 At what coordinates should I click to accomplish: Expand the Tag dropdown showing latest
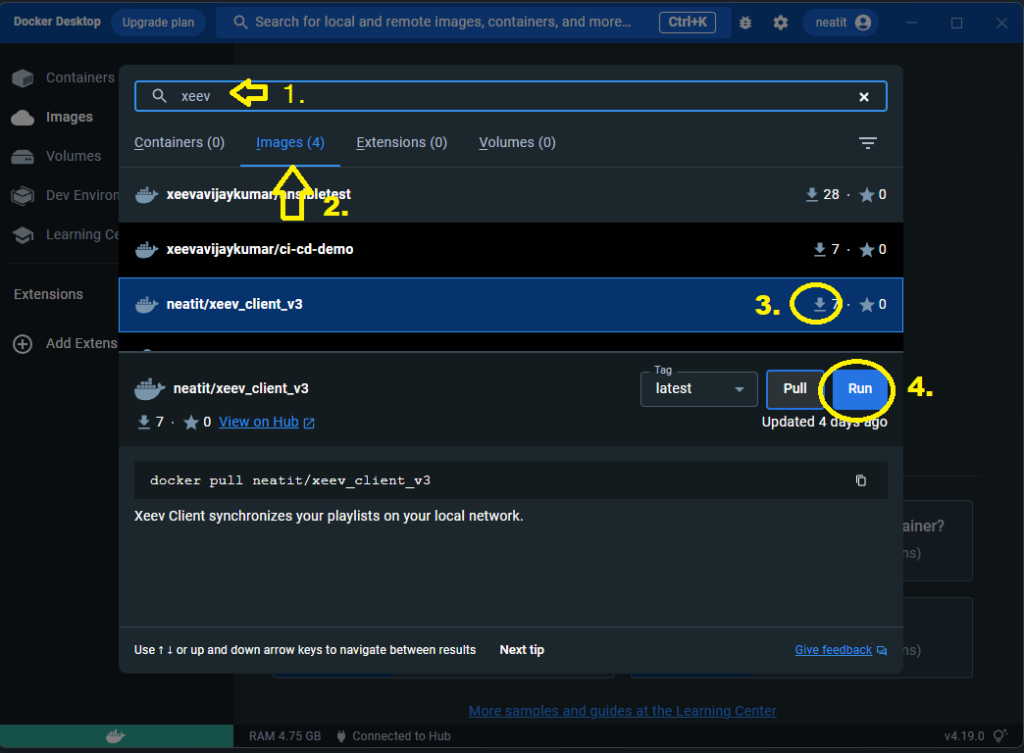(699, 388)
